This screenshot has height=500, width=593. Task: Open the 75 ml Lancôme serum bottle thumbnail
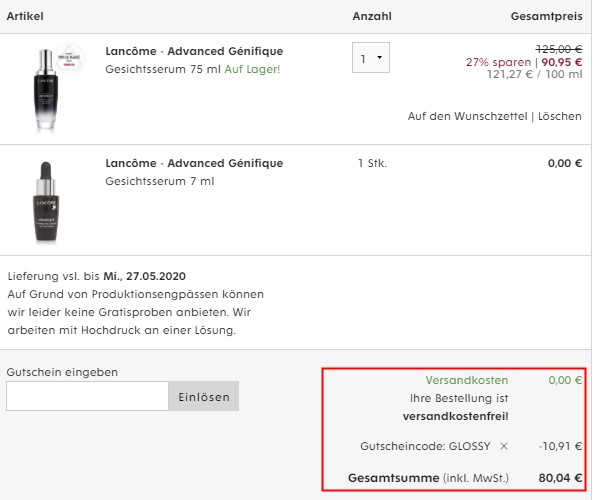tap(46, 89)
